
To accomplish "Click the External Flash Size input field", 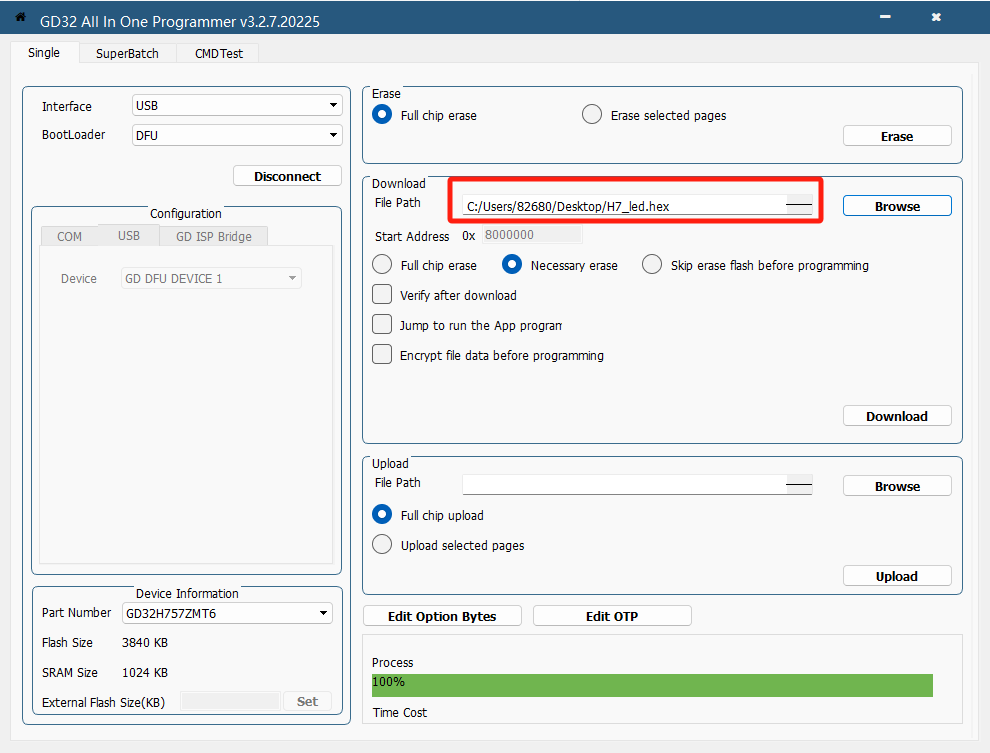I will (x=230, y=701).
